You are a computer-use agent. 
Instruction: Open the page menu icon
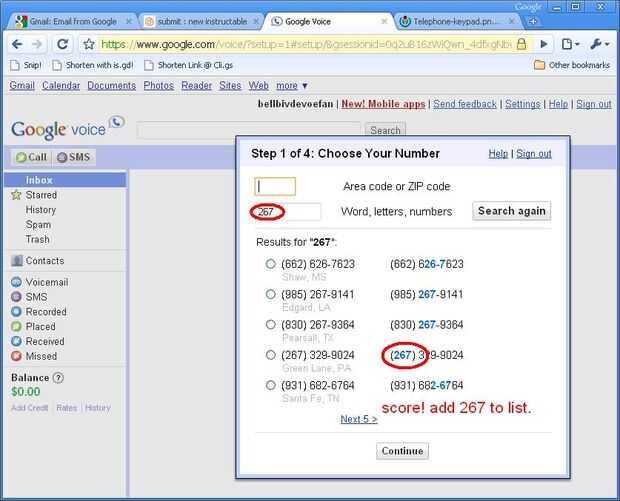pyautogui.click(x=570, y=44)
